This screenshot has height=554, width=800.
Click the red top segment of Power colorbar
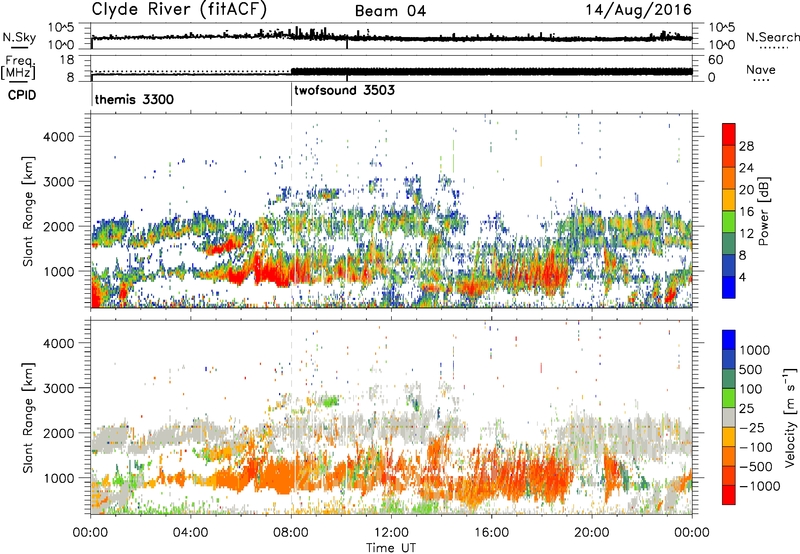point(729,134)
